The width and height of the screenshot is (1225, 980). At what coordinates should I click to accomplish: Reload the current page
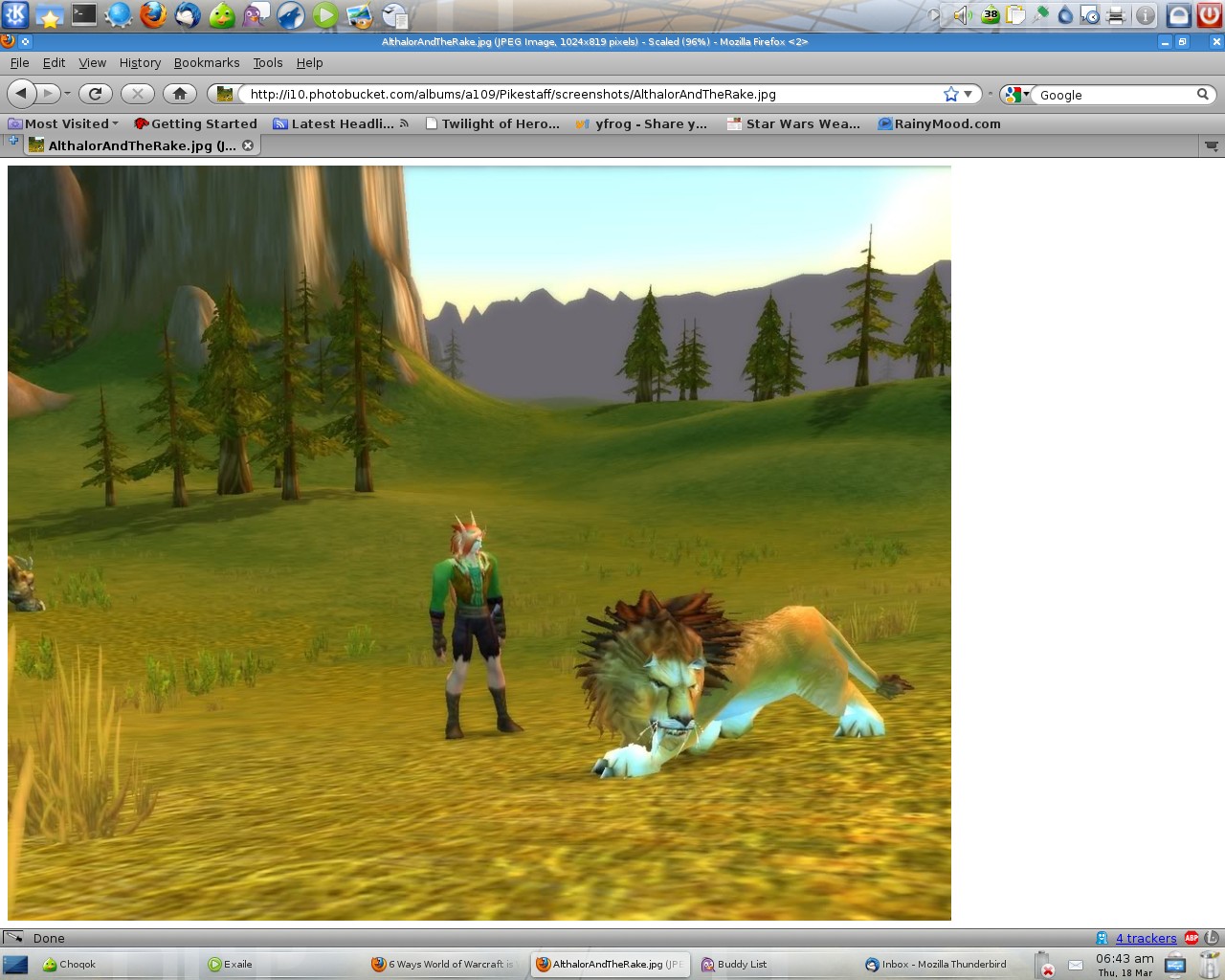[x=95, y=93]
